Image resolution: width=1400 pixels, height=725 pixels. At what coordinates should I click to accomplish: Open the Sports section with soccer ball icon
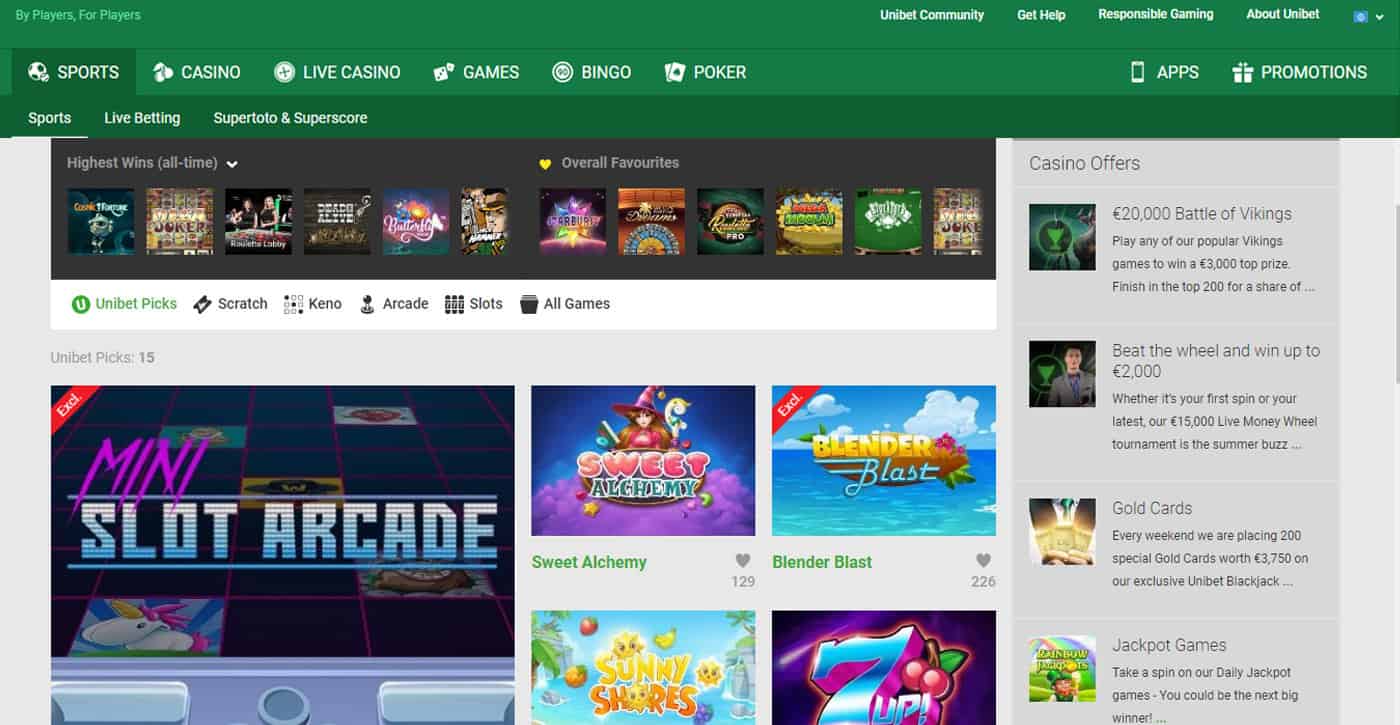click(74, 72)
